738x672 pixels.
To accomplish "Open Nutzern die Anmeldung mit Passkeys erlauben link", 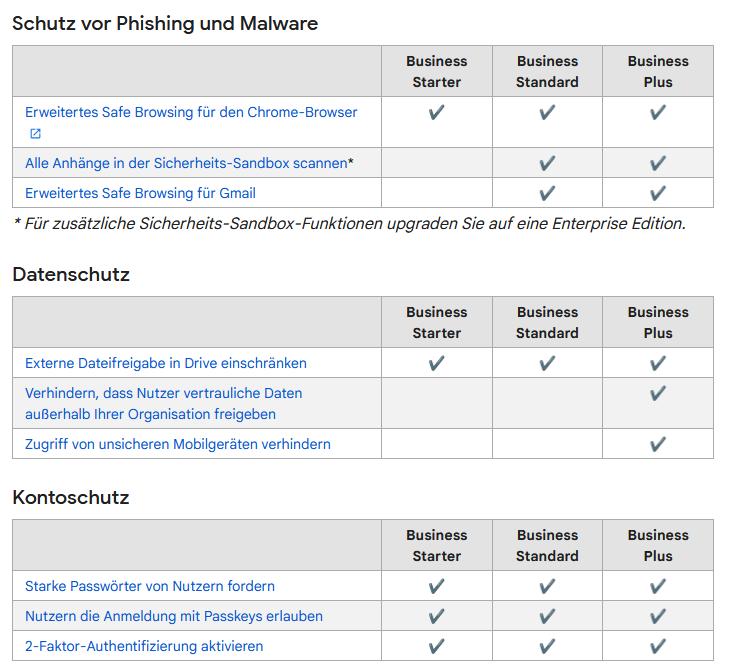I will coord(174,617).
